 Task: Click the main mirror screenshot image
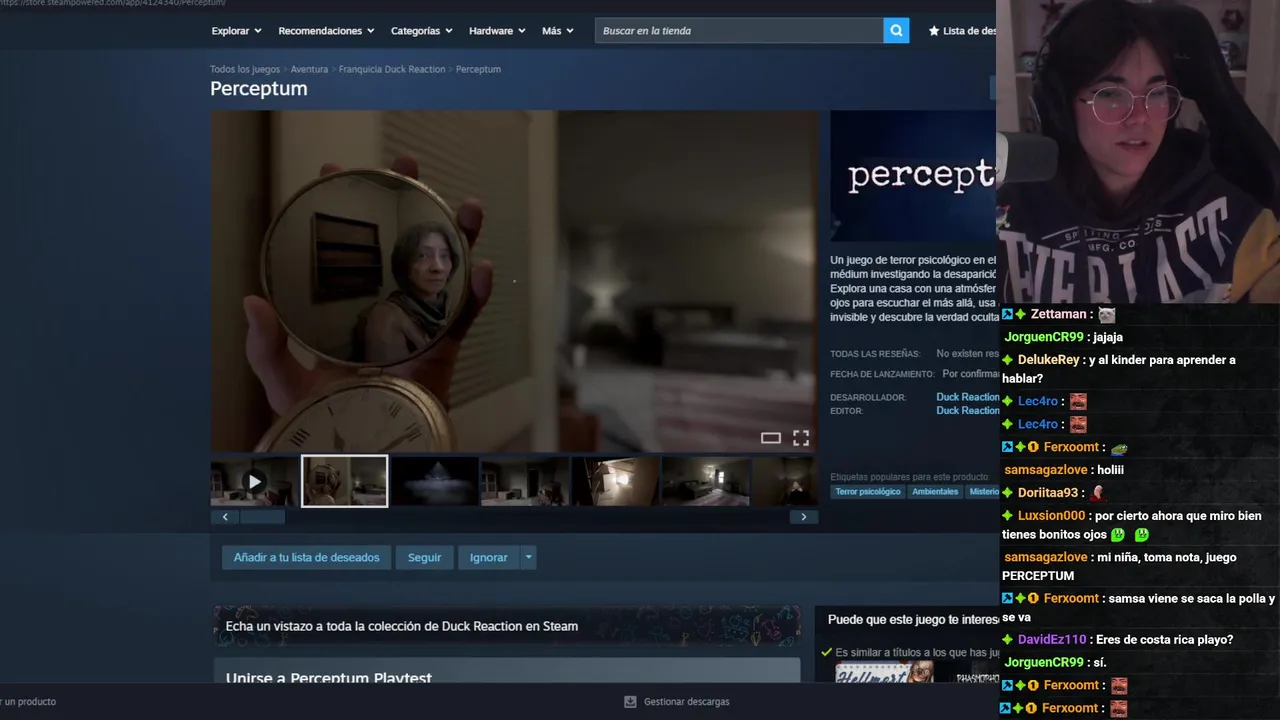point(514,281)
